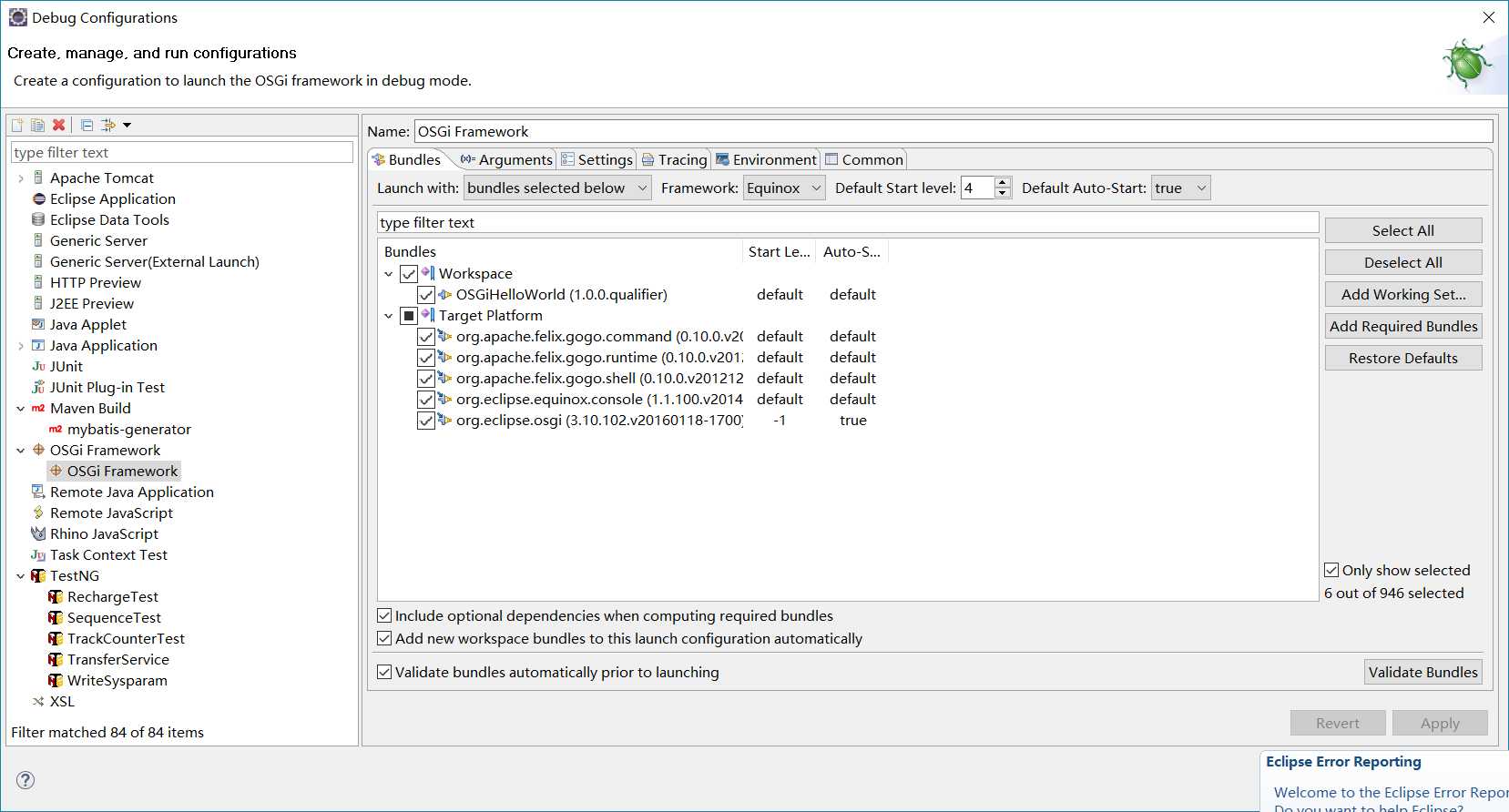Image resolution: width=1509 pixels, height=812 pixels.
Task: Expand the Java Application tree node
Action: click(x=21, y=346)
